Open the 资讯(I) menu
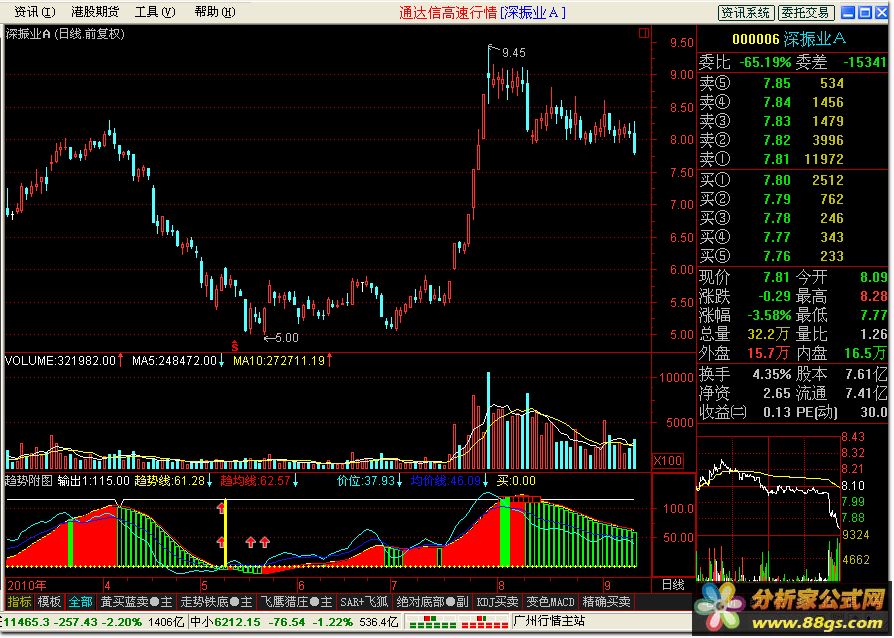The width and height of the screenshot is (894, 638). click(x=34, y=11)
